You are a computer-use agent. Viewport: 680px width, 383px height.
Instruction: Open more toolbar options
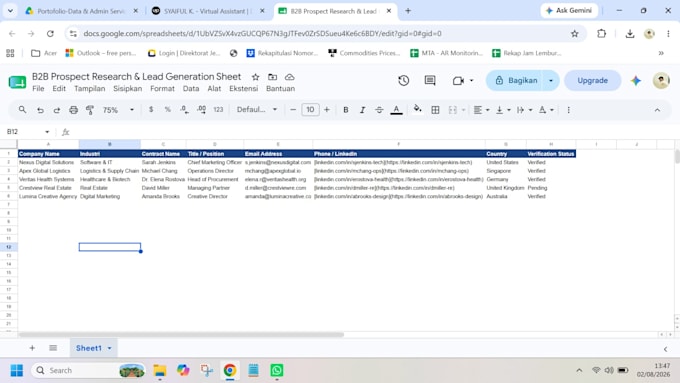[x=569, y=110]
